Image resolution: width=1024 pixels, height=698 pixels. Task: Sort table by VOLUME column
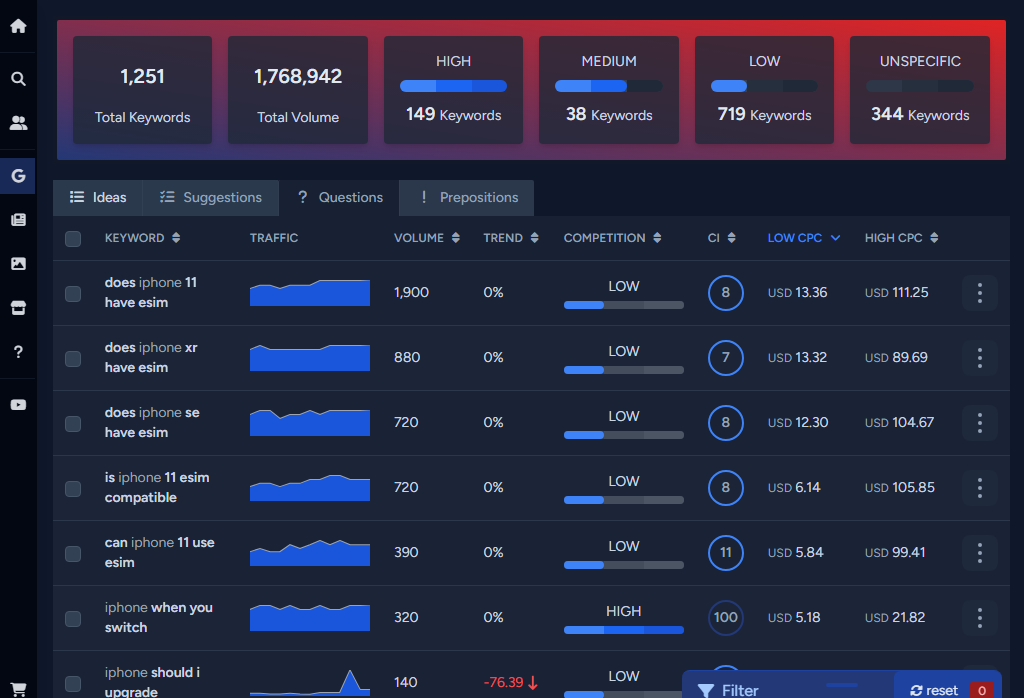pyautogui.click(x=426, y=238)
